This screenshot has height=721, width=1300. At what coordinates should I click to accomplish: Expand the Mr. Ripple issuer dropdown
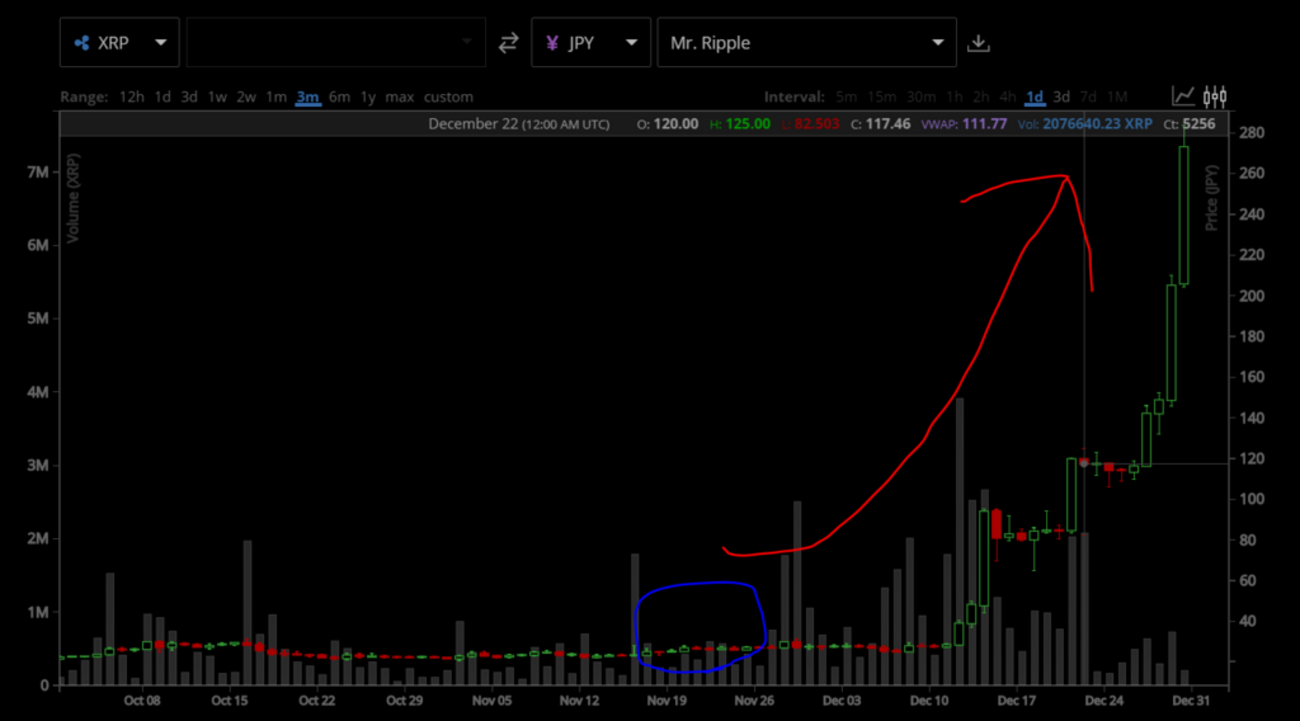[806, 43]
